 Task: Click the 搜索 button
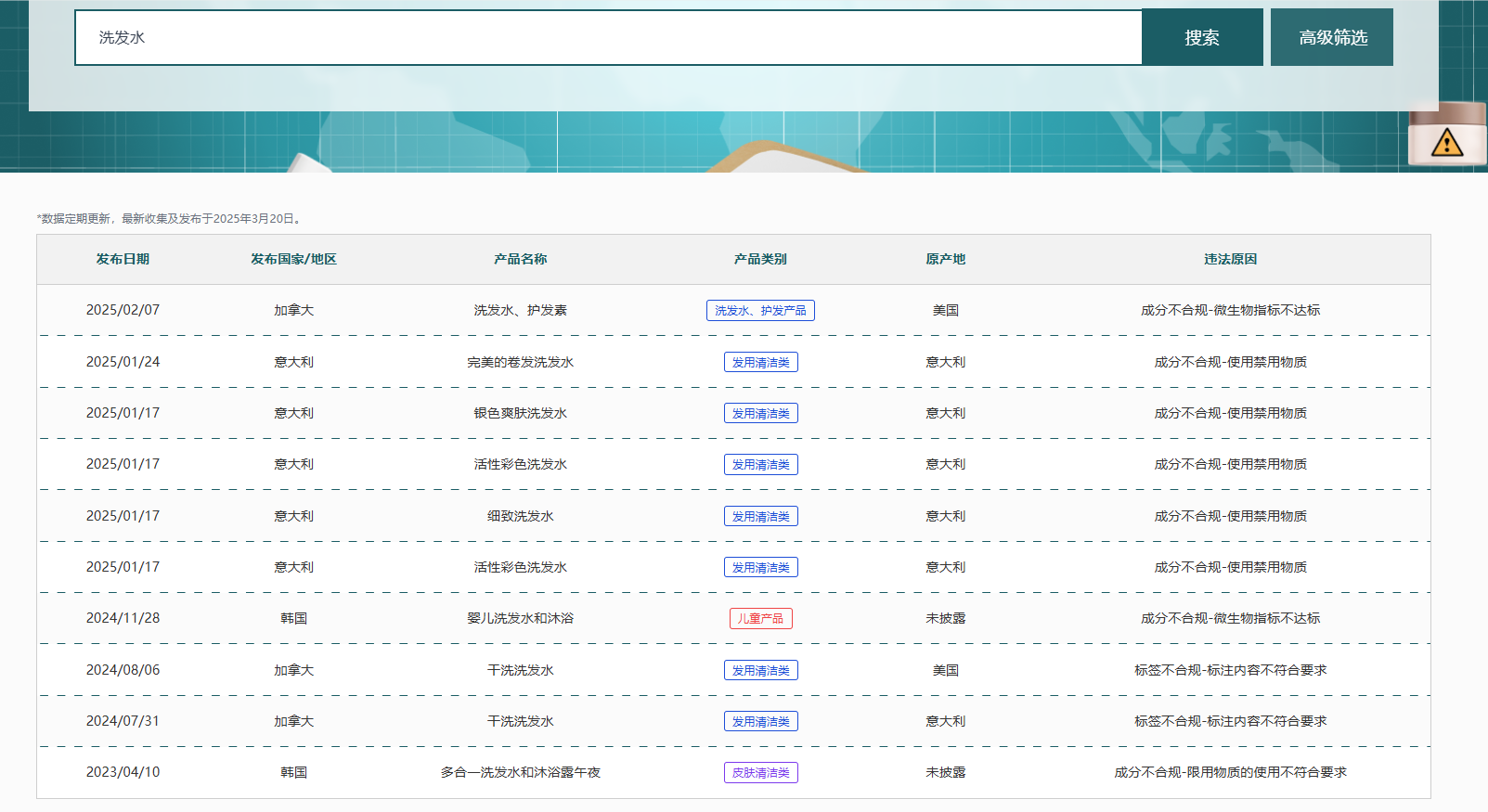1201,38
